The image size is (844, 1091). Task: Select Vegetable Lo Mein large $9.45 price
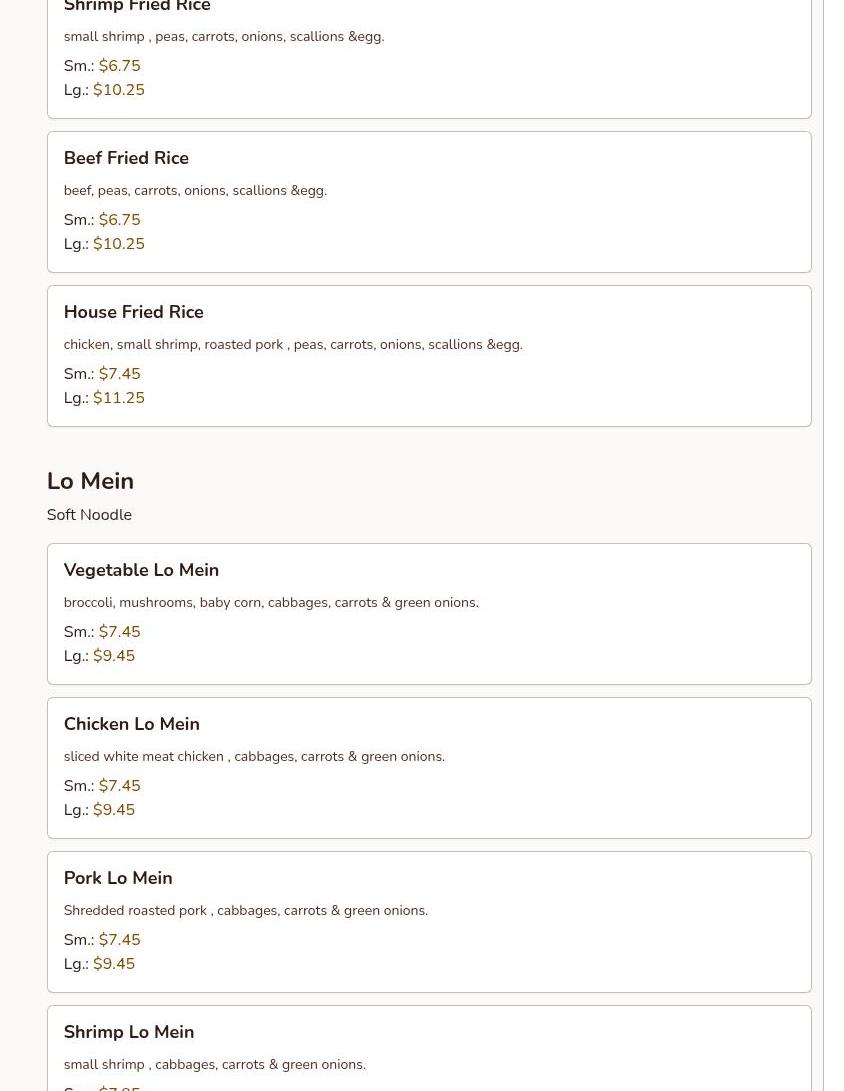[113, 656]
